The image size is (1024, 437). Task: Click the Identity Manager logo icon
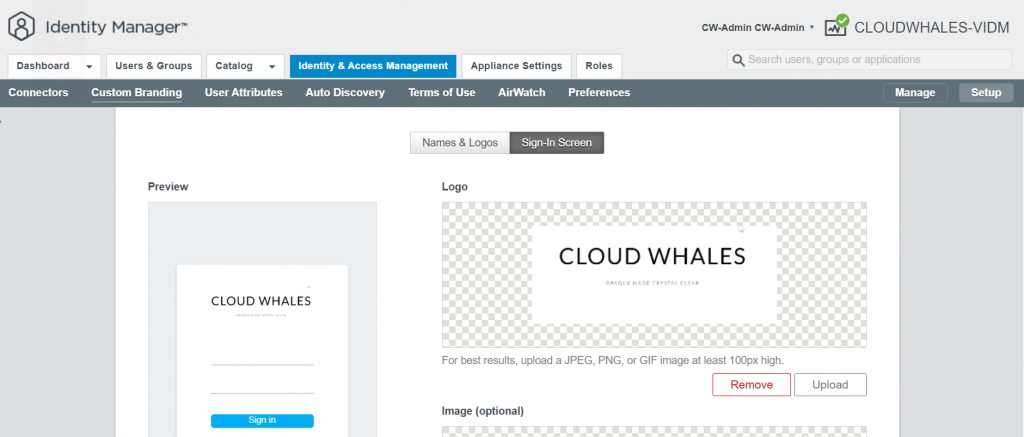click(x=21, y=27)
